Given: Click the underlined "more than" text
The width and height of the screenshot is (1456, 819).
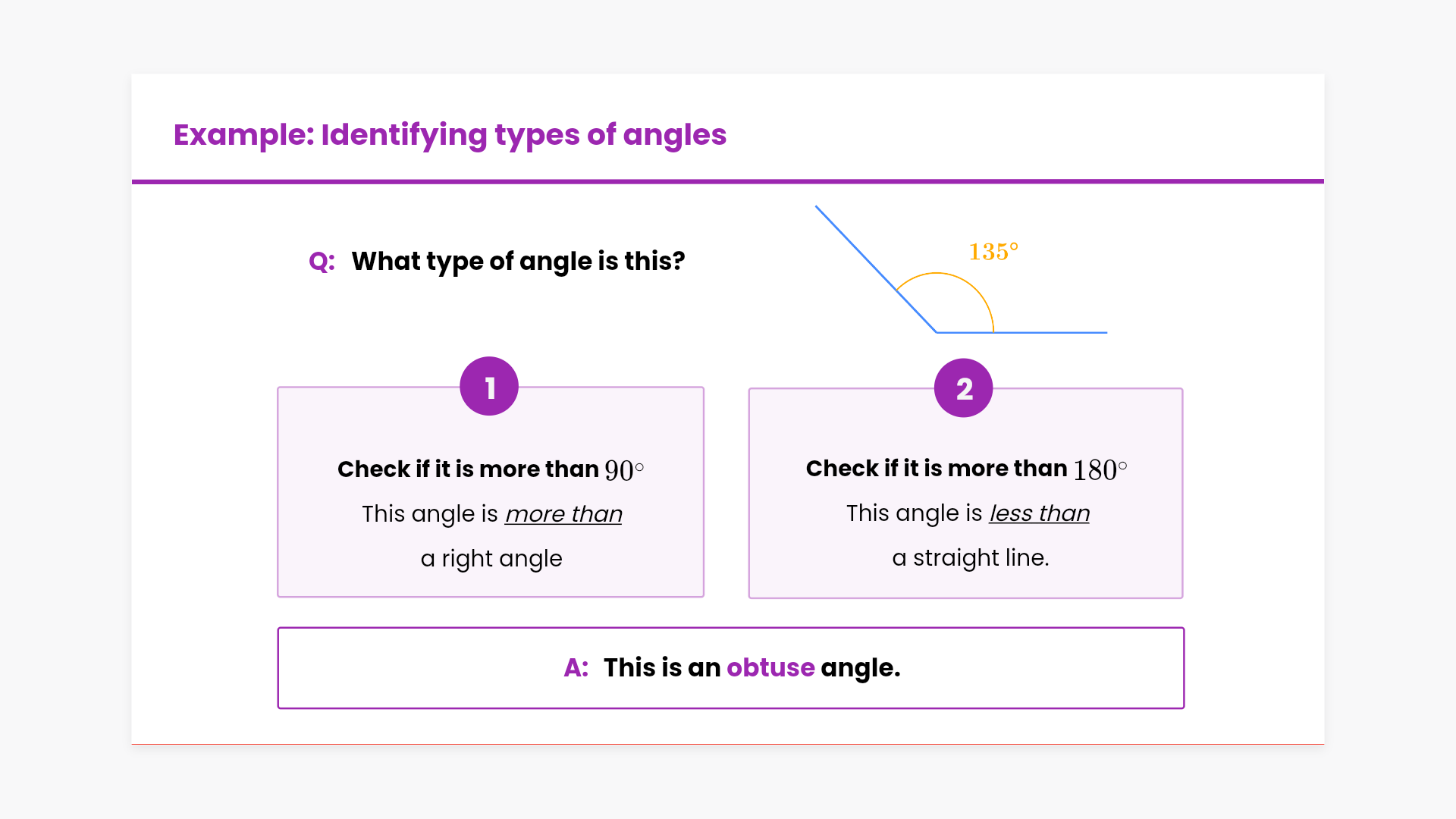Looking at the screenshot, I should pyautogui.click(x=563, y=514).
